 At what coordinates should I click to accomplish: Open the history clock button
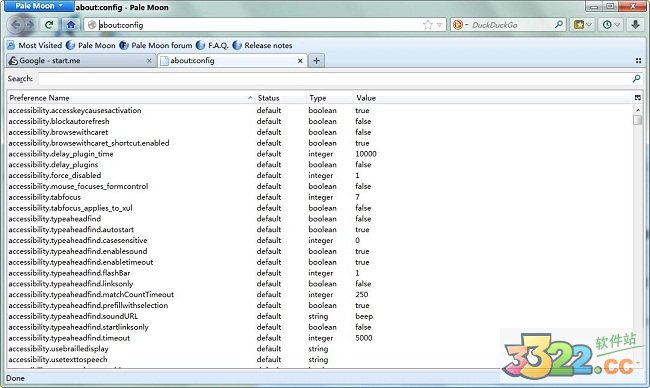[611, 25]
